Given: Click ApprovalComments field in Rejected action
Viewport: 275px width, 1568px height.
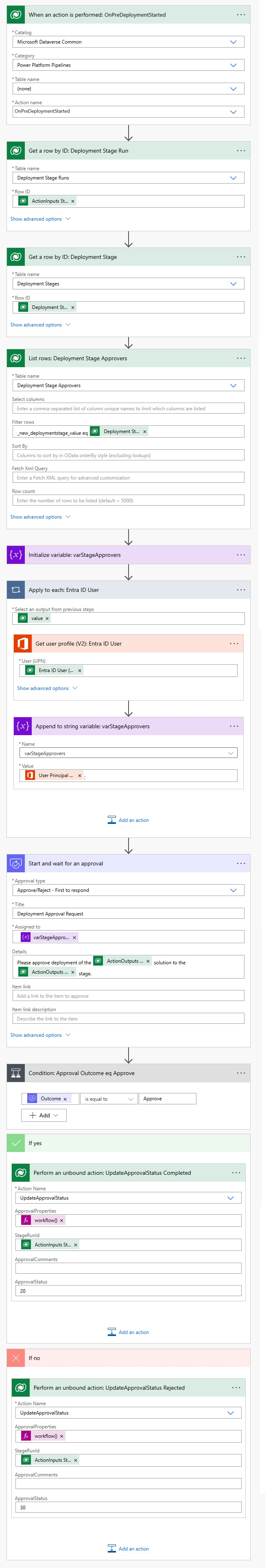Looking at the screenshot, I should pyautogui.click(x=129, y=1484).
